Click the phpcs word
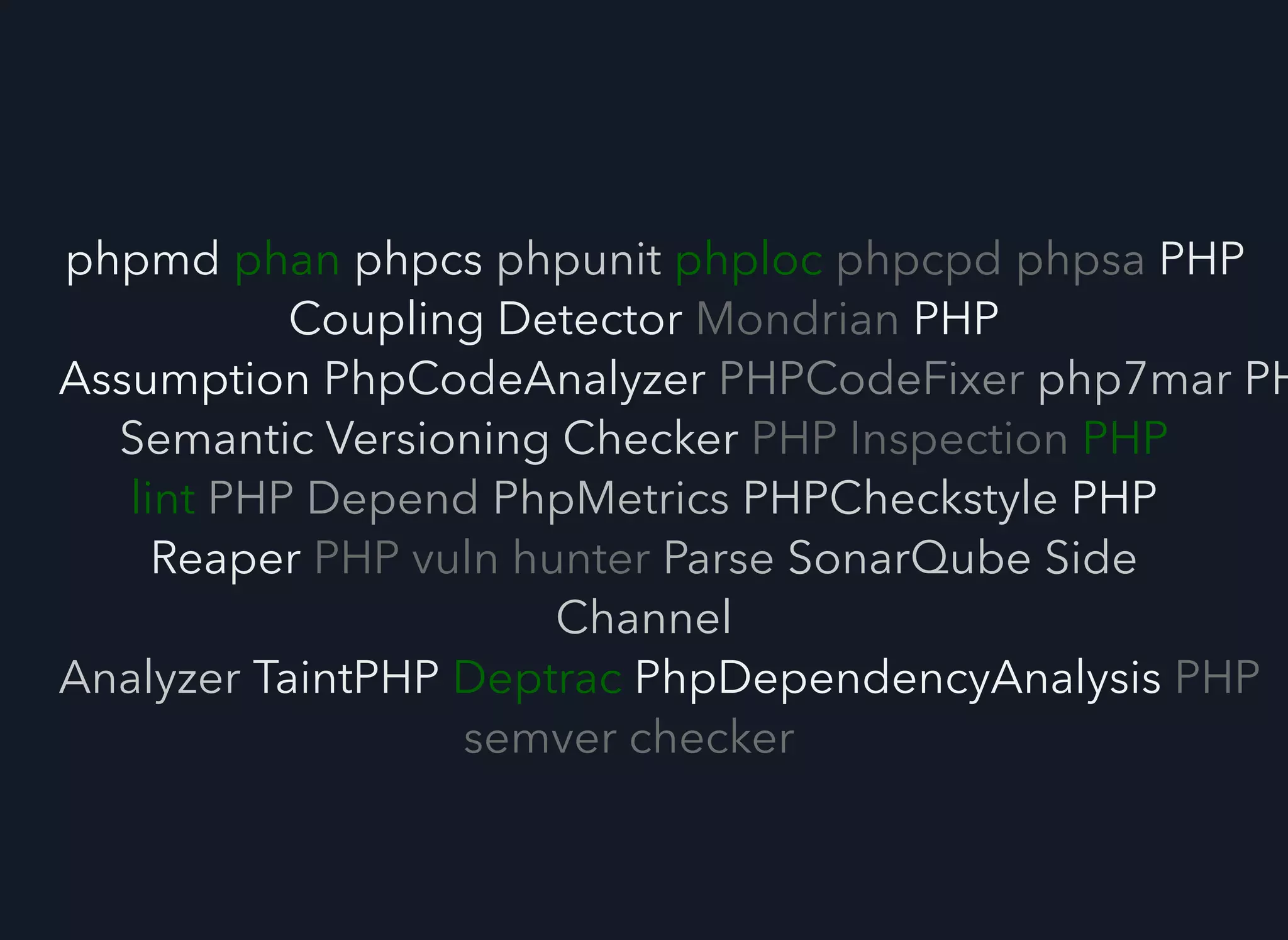 pos(418,260)
